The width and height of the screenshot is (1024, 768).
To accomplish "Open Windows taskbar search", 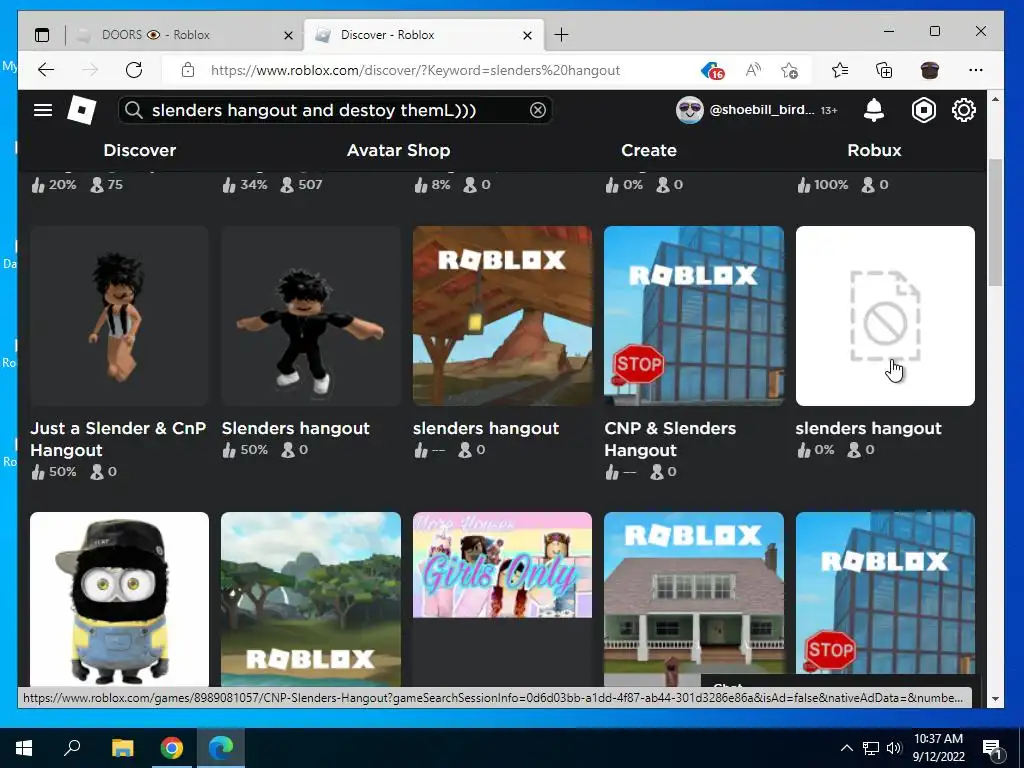I will click(72, 747).
